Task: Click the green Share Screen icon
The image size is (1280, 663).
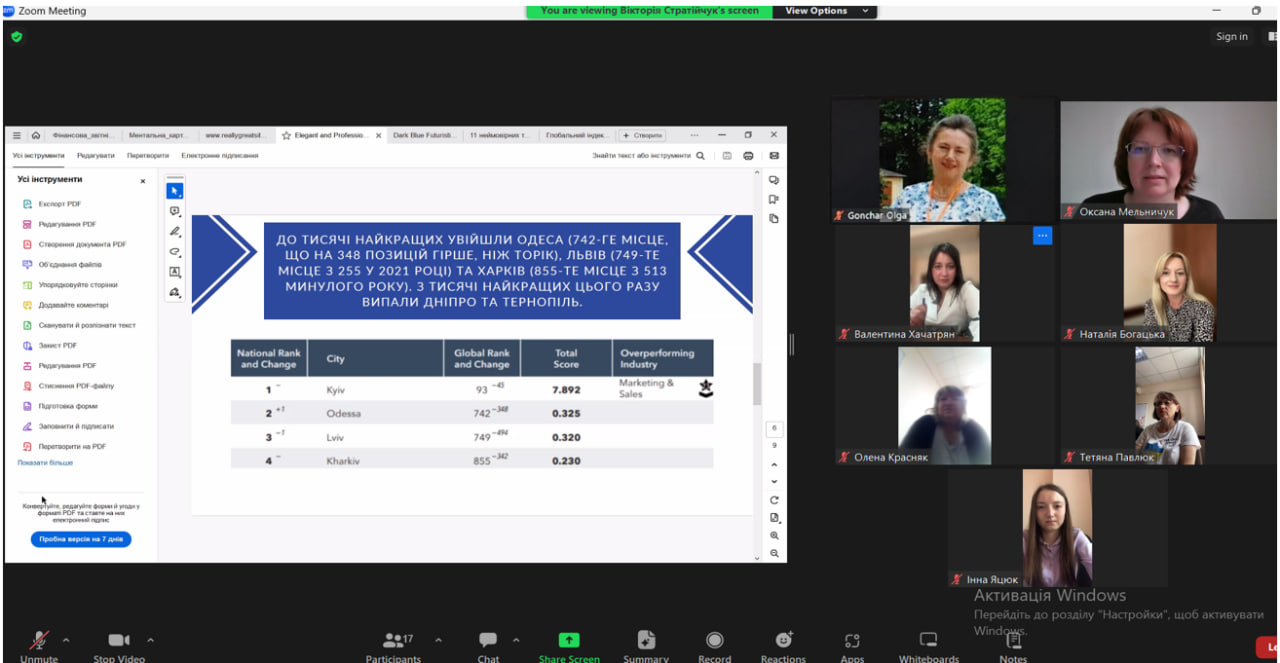Action: 569,640
